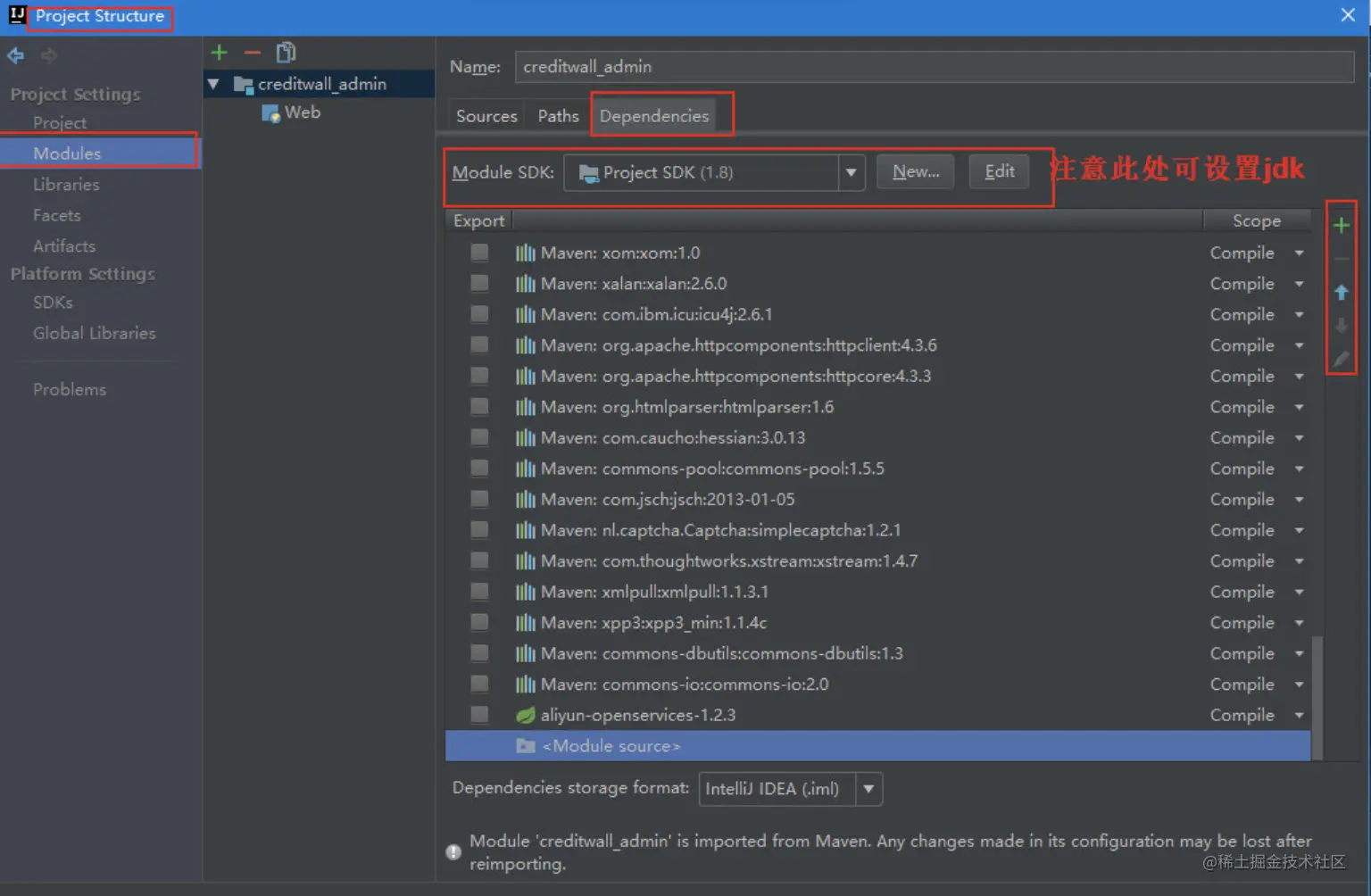The image size is (1371, 896).
Task: Click library icon of commons-io:2.0
Action: pos(526,684)
